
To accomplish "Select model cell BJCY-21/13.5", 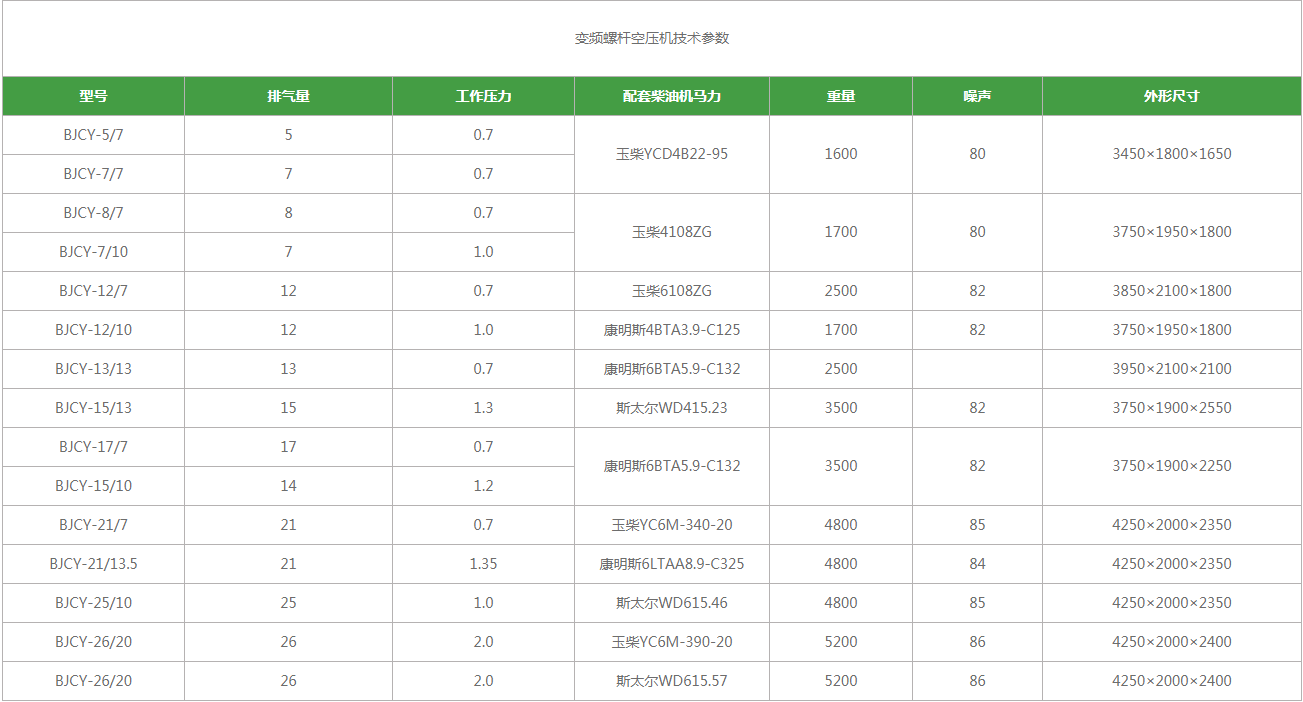I will pyautogui.click(x=93, y=564).
